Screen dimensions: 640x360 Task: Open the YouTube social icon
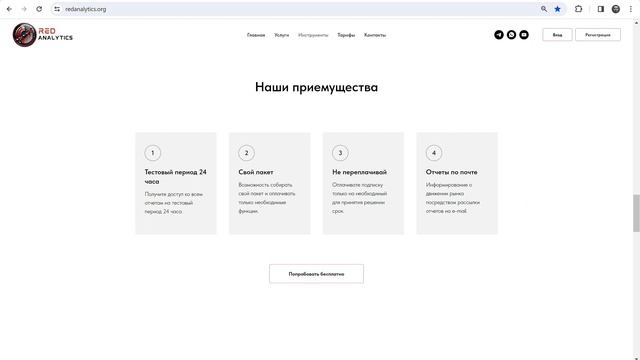pos(524,35)
